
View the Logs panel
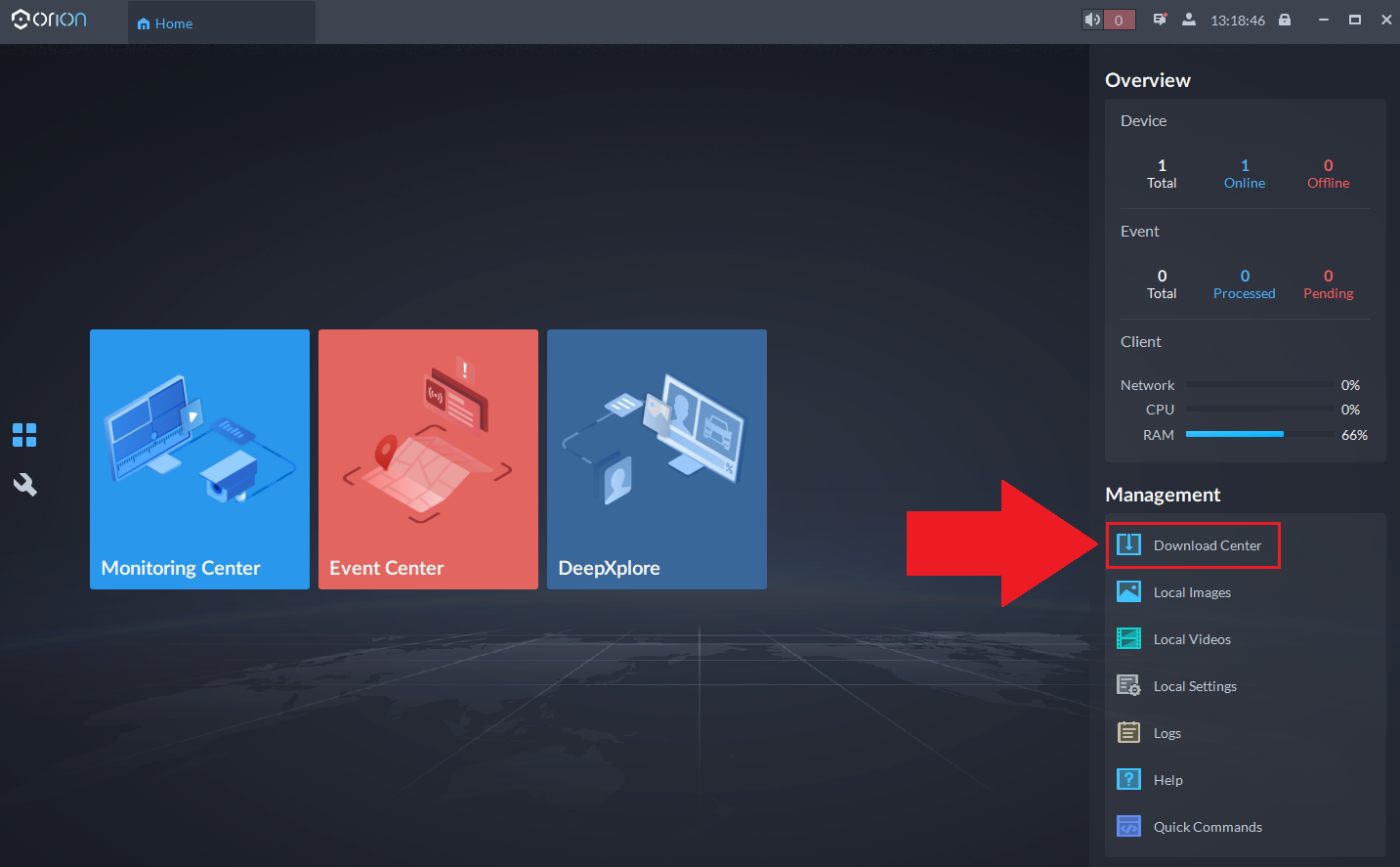pos(1168,732)
